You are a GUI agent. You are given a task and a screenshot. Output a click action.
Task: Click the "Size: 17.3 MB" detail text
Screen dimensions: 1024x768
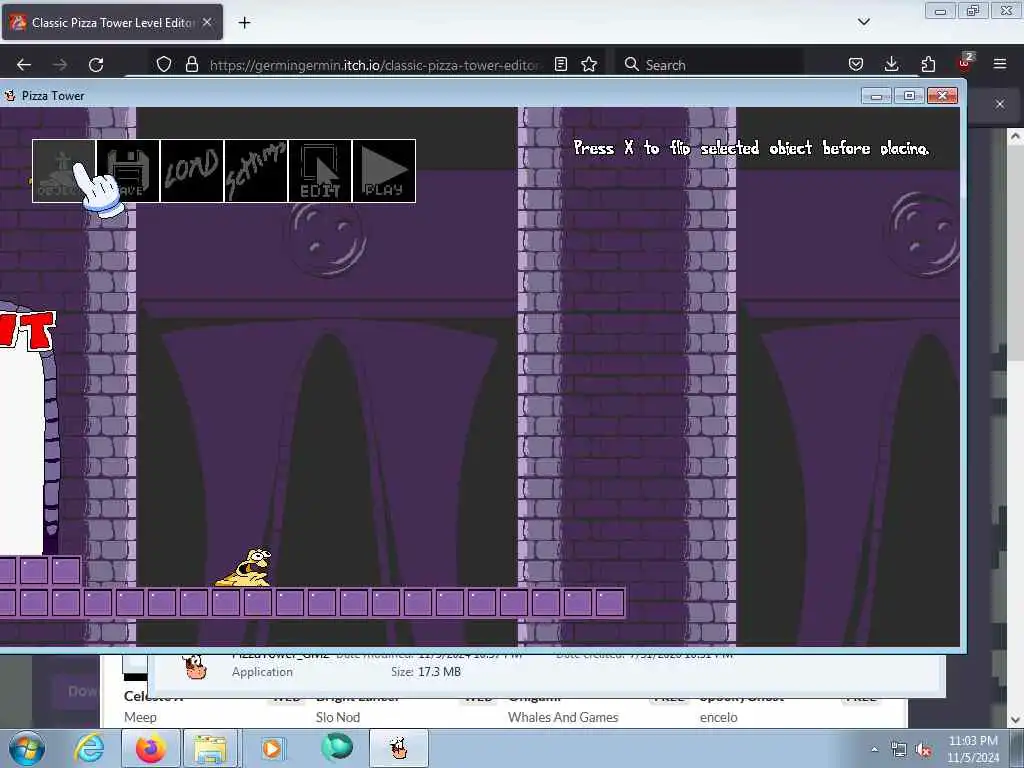tap(426, 671)
